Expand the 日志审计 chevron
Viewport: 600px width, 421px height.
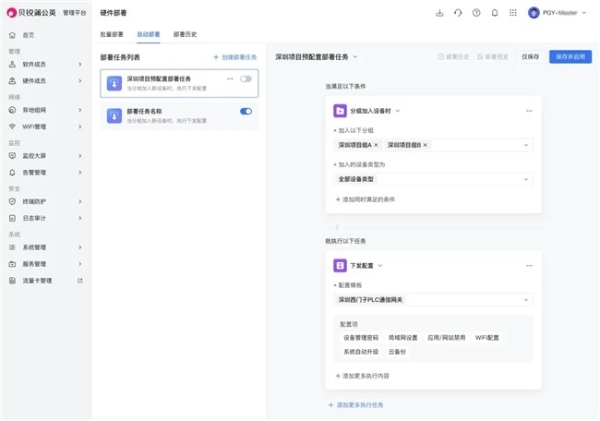click(x=80, y=218)
